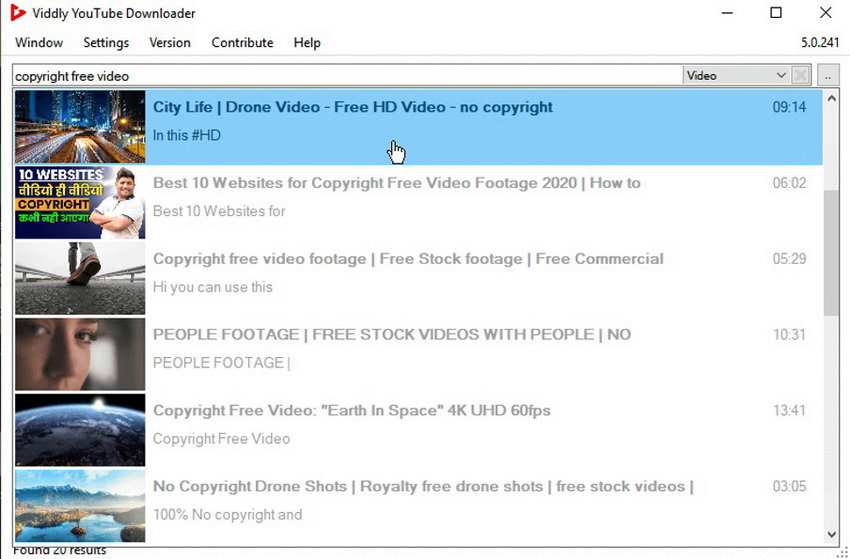Click the scroll up arrow of results list

click(x=831, y=98)
